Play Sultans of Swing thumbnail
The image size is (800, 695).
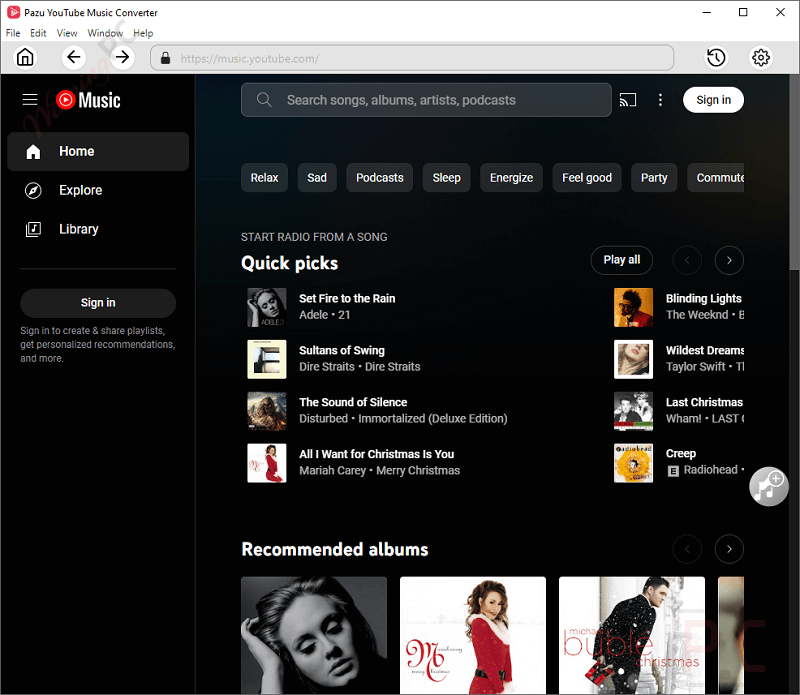(x=267, y=359)
